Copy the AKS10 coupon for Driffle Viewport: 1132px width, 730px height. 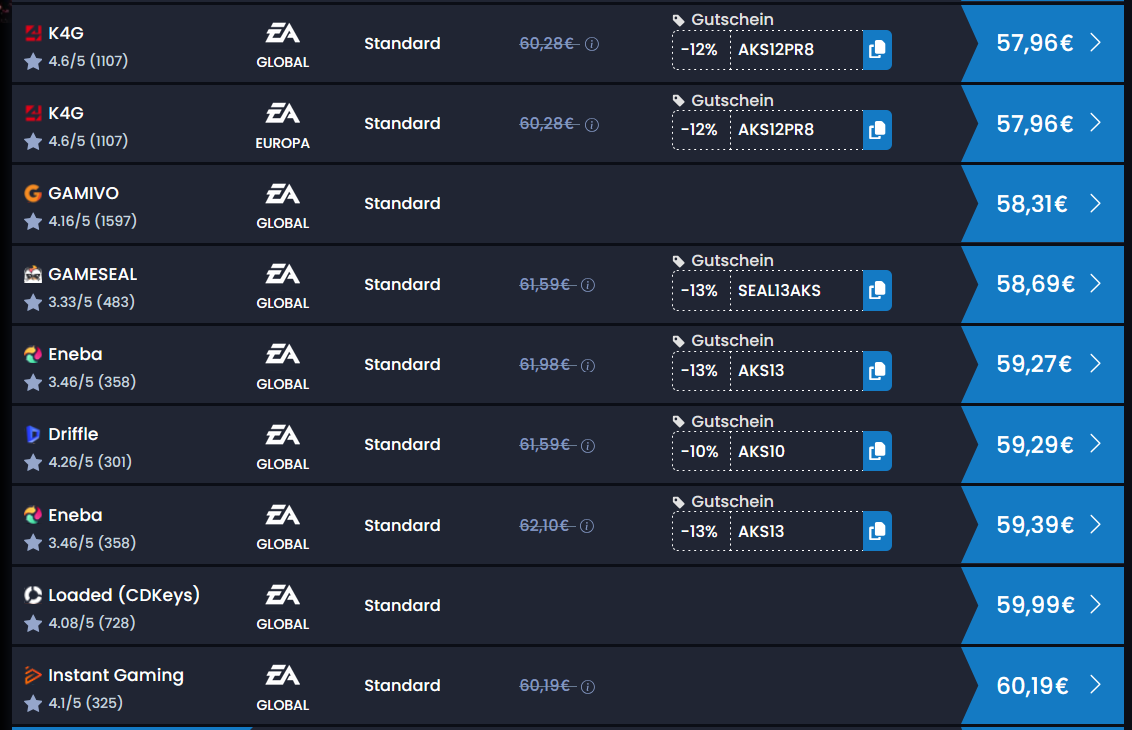(x=877, y=451)
